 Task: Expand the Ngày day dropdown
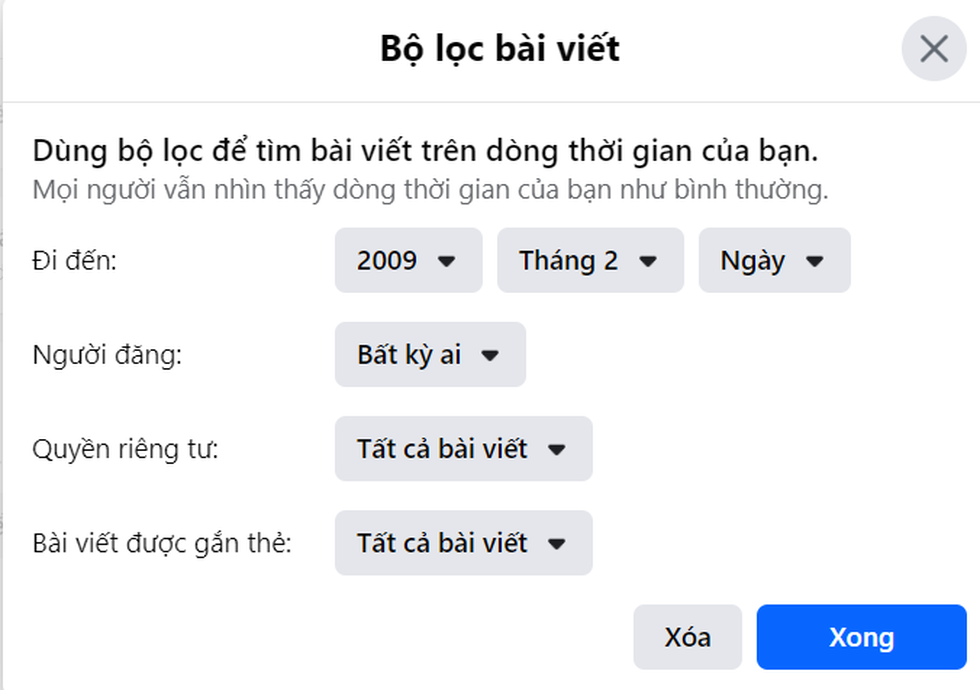(x=774, y=261)
